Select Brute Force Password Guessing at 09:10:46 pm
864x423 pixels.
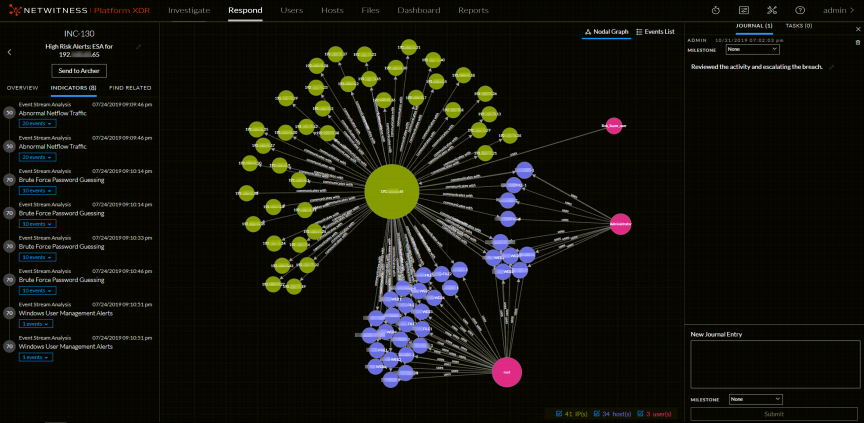62,280
